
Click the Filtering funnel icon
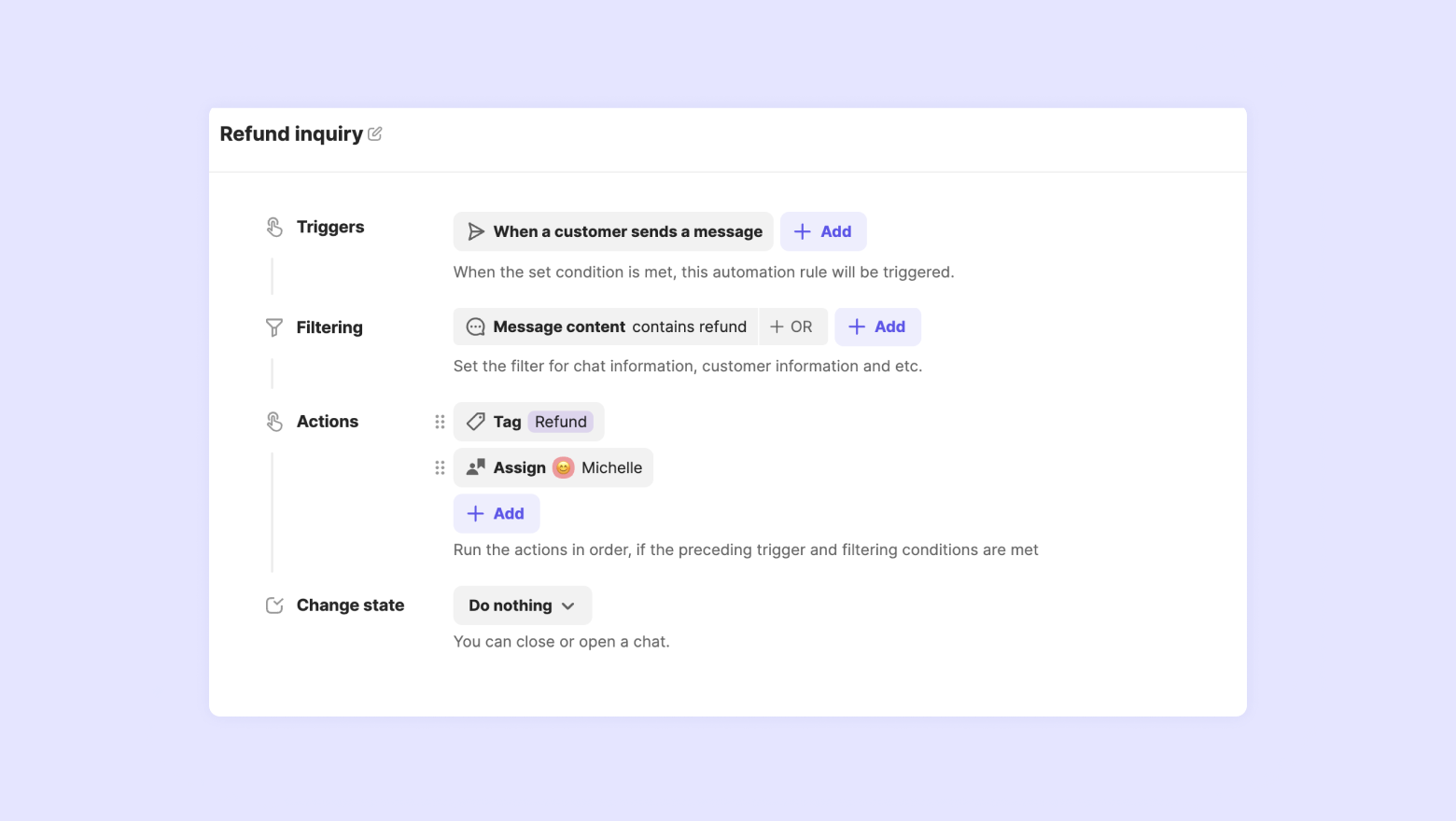tap(274, 327)
